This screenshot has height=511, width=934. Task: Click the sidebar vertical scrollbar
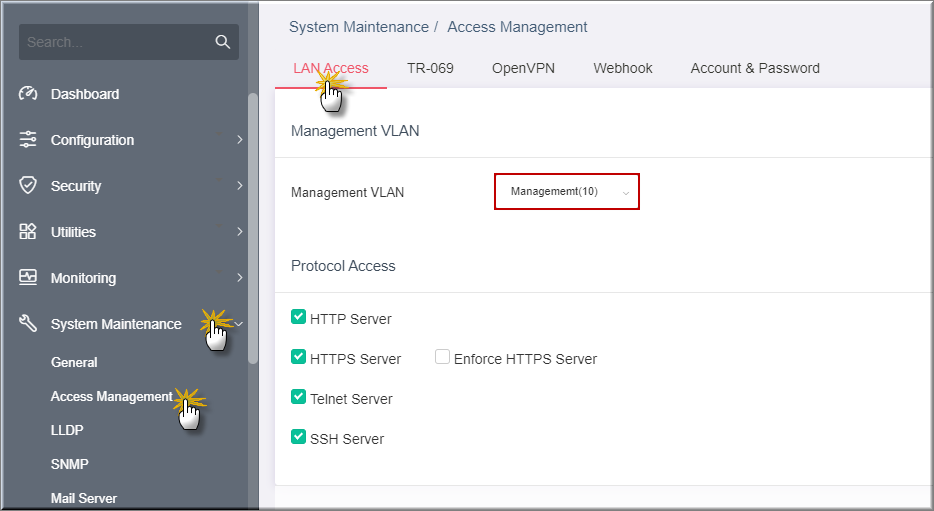click(x=253, y=228)
